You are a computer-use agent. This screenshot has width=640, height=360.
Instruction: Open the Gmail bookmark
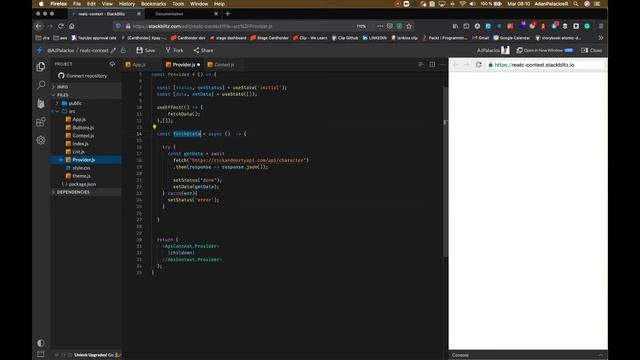(x=480, y=38)
